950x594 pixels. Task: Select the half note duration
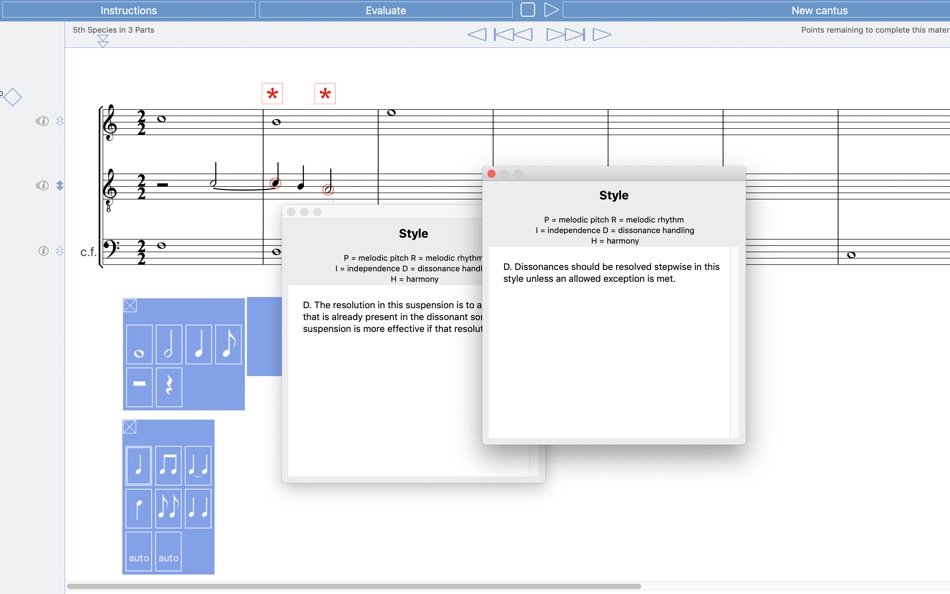(169, 344)
